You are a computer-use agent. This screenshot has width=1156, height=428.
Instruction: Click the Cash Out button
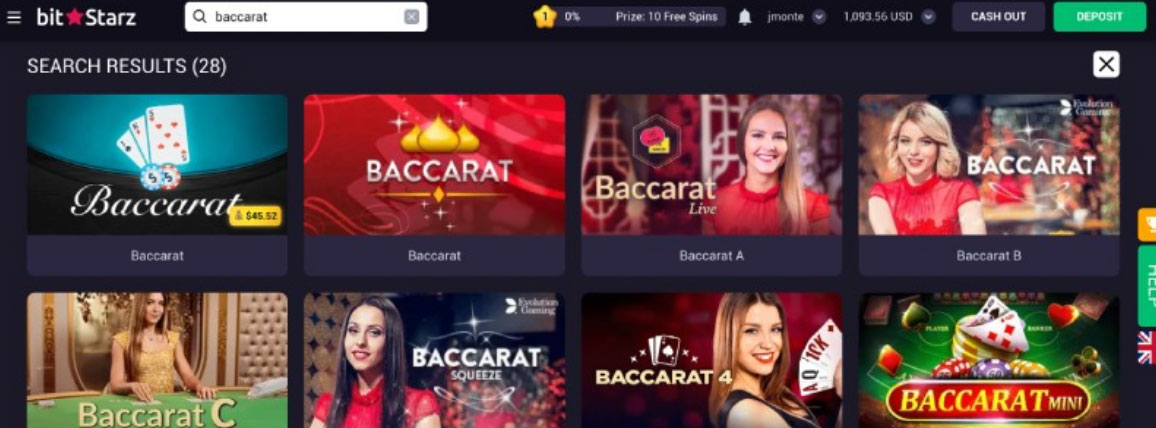(x=998, y=16)
